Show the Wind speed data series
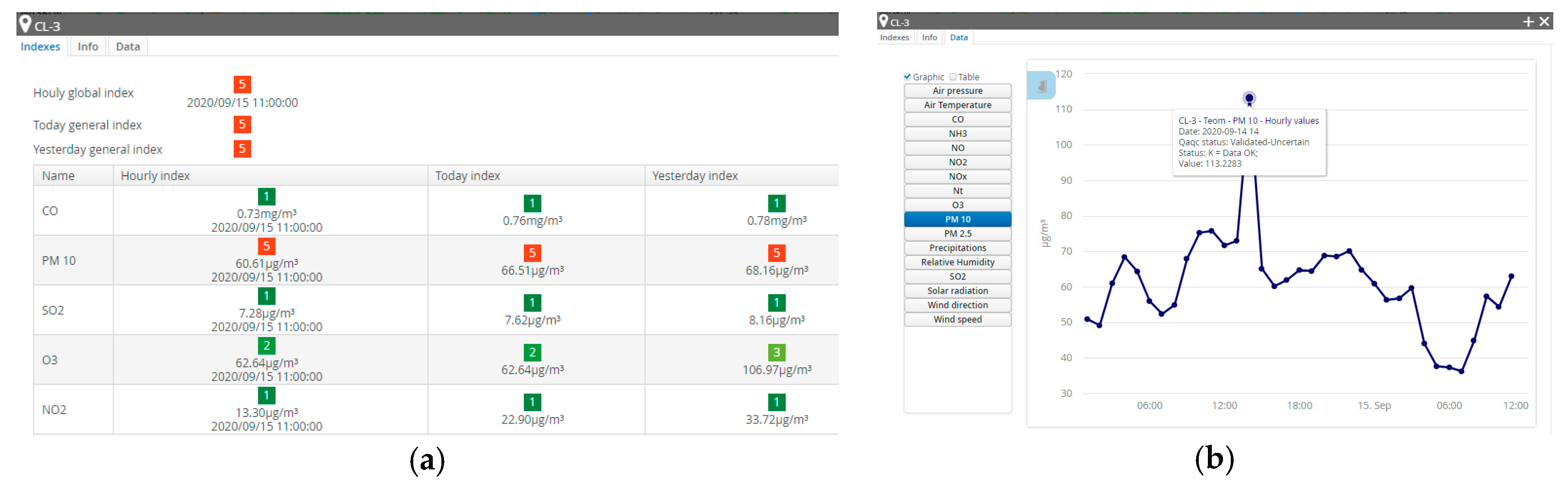 957,319
